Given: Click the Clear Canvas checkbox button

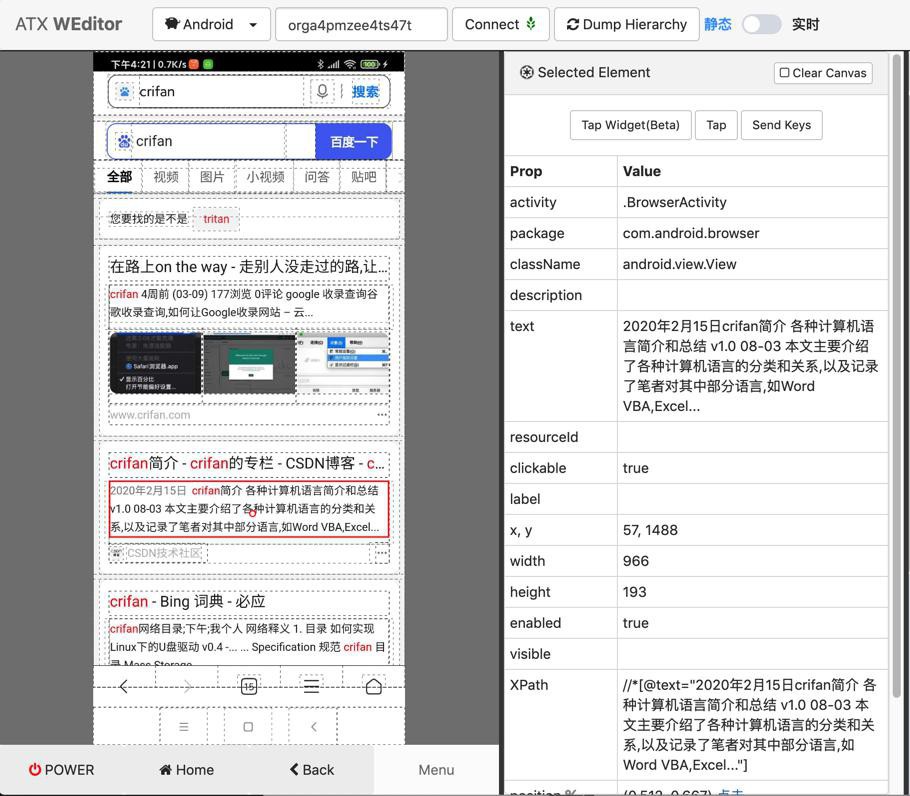Looking at the screenshot, I should tap(823, 73).
